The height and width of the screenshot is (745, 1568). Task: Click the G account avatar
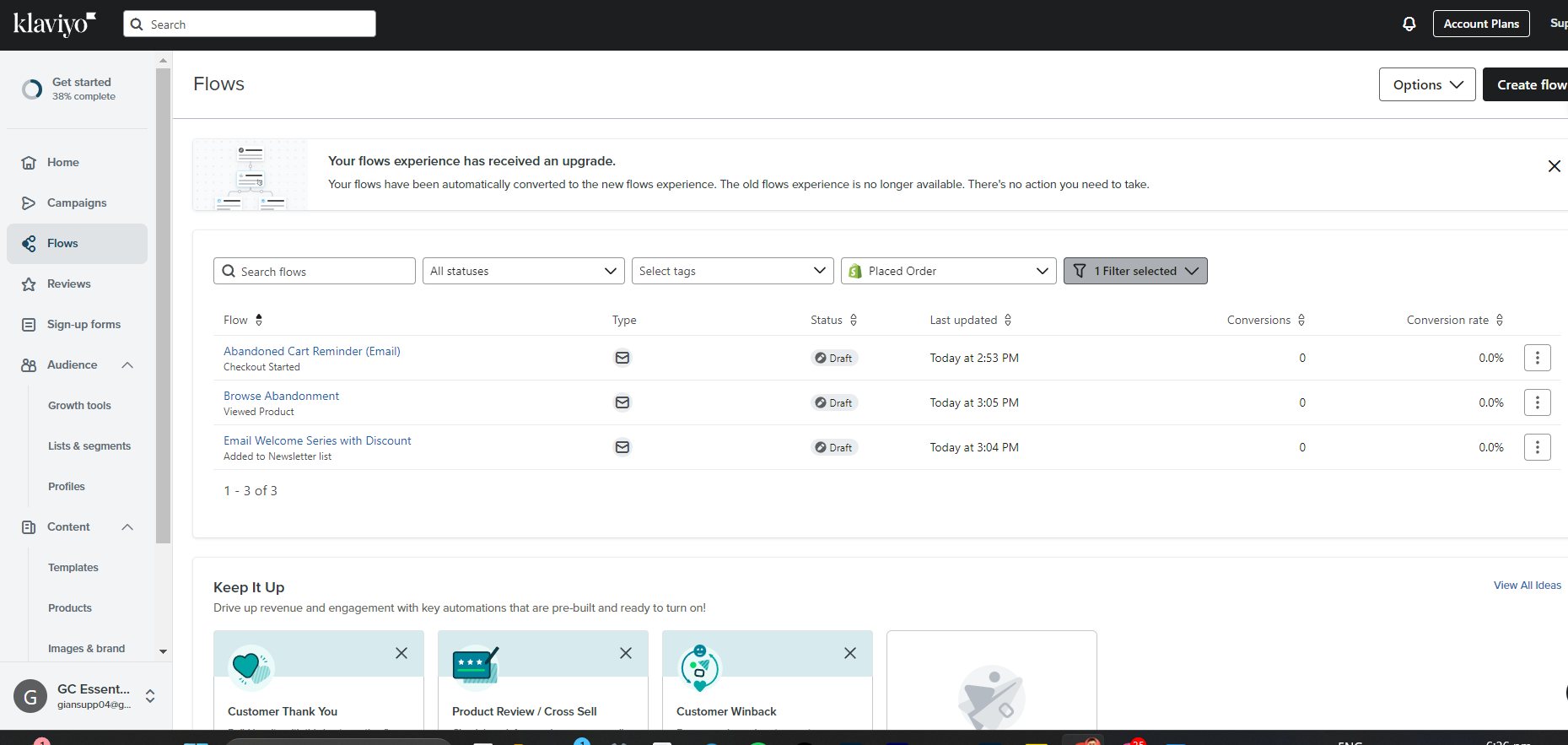(30, 696)
